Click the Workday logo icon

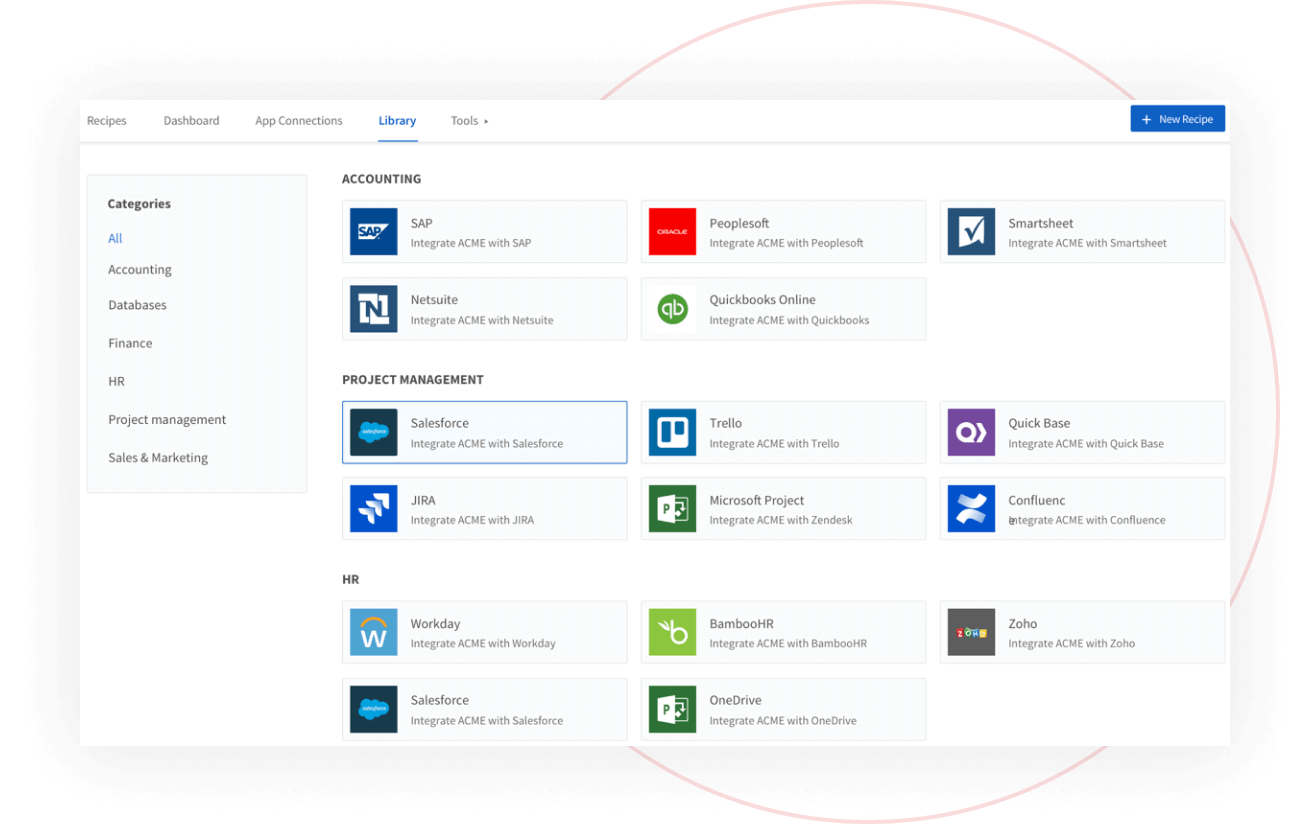click(x=374, y=632)
